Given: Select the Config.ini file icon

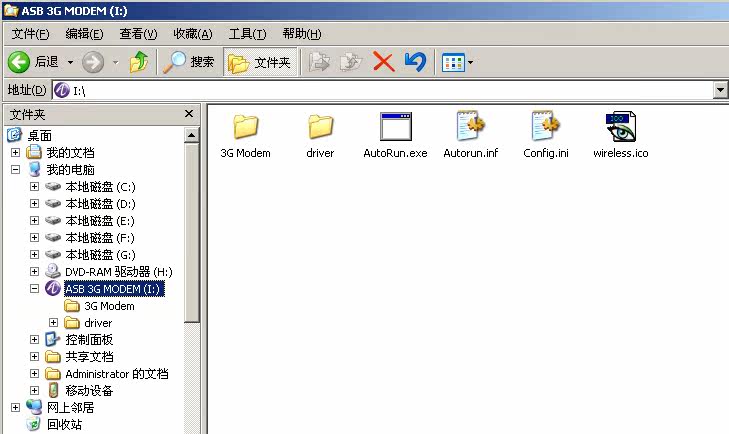Looking at the screenshot, I should pos(545,128).
